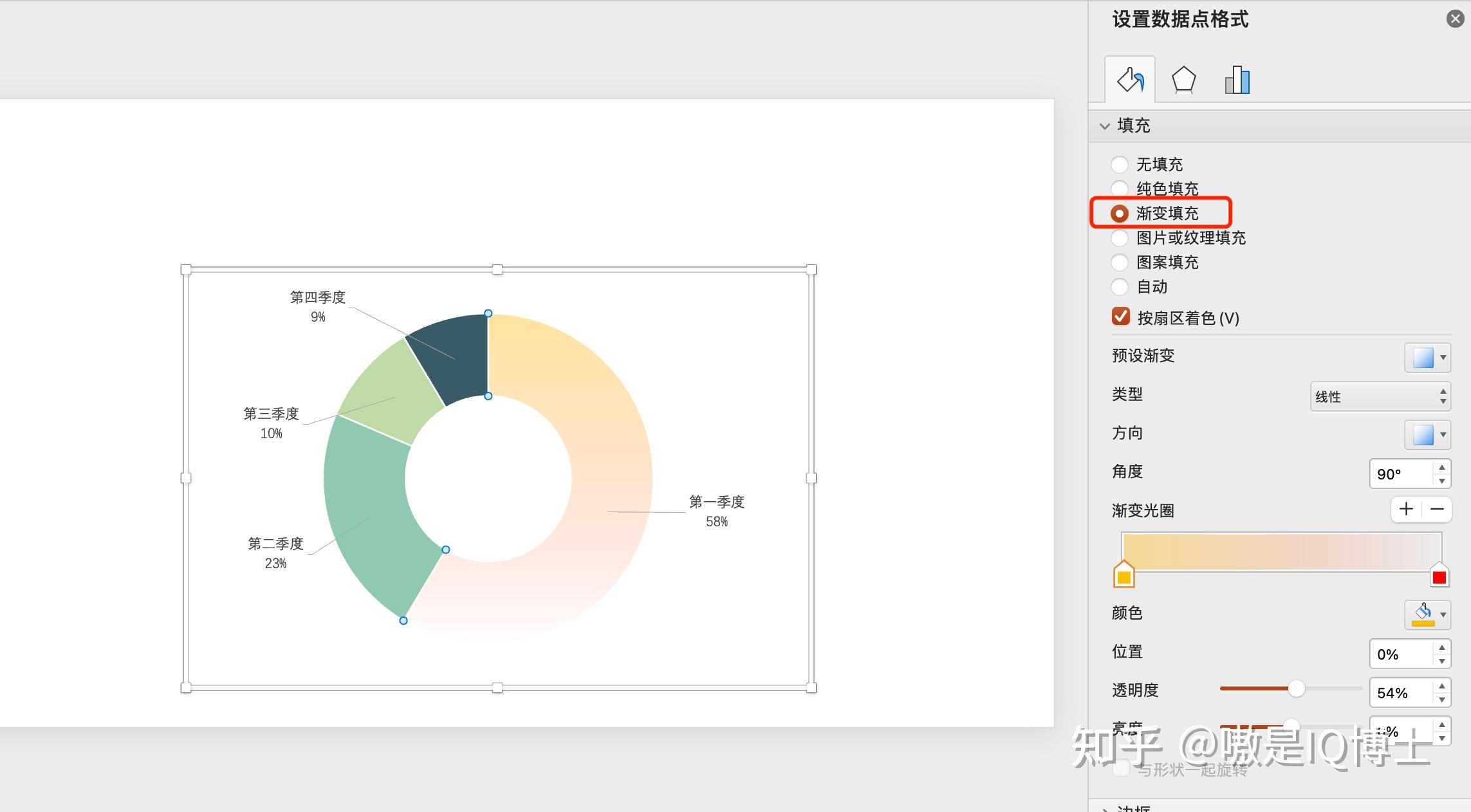Screen dimensions: 1471x812
Task: Click the 透明度 slider handle
Action: click(1296, 688)
